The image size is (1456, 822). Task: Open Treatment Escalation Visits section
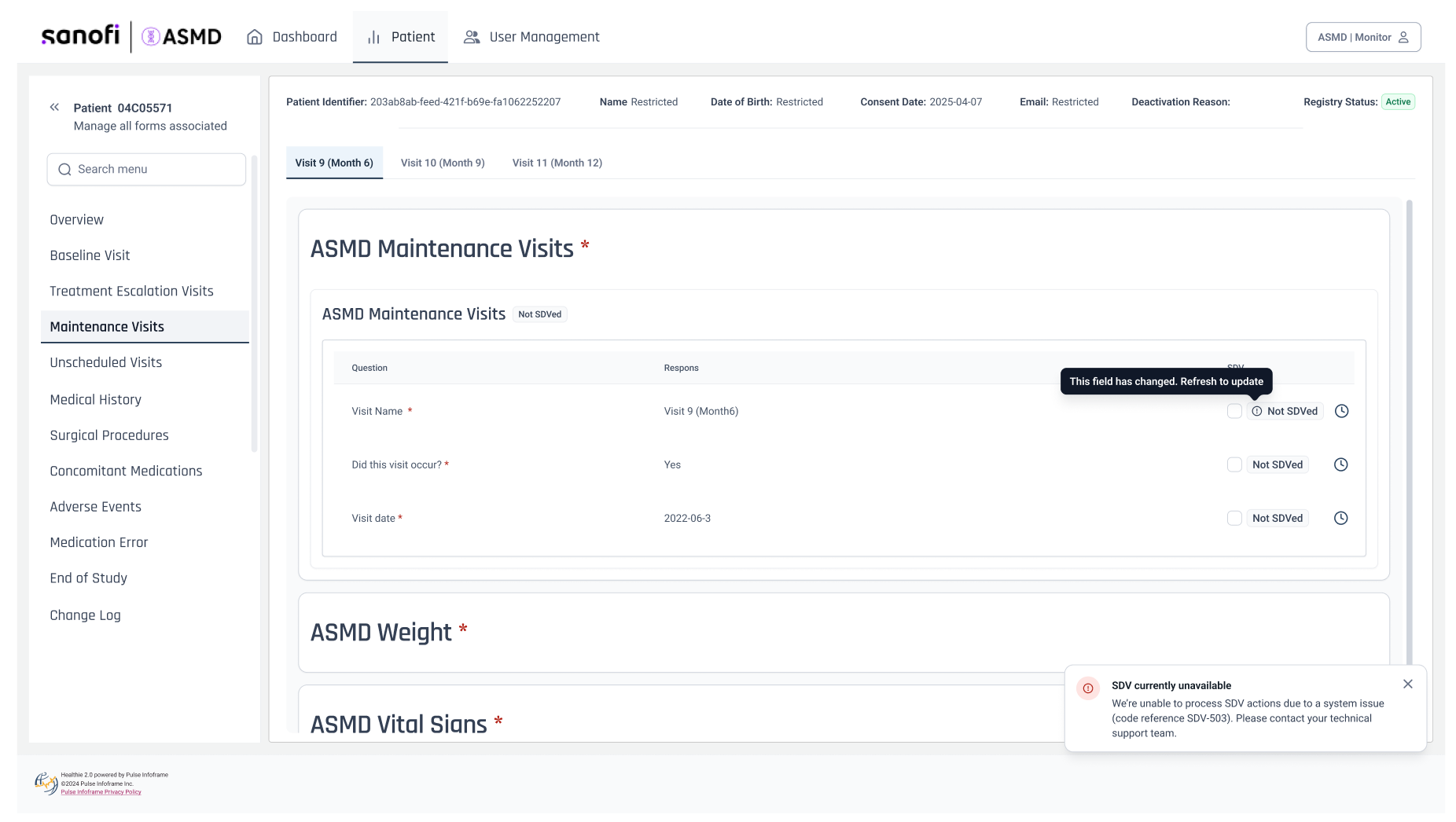point(132,291)
